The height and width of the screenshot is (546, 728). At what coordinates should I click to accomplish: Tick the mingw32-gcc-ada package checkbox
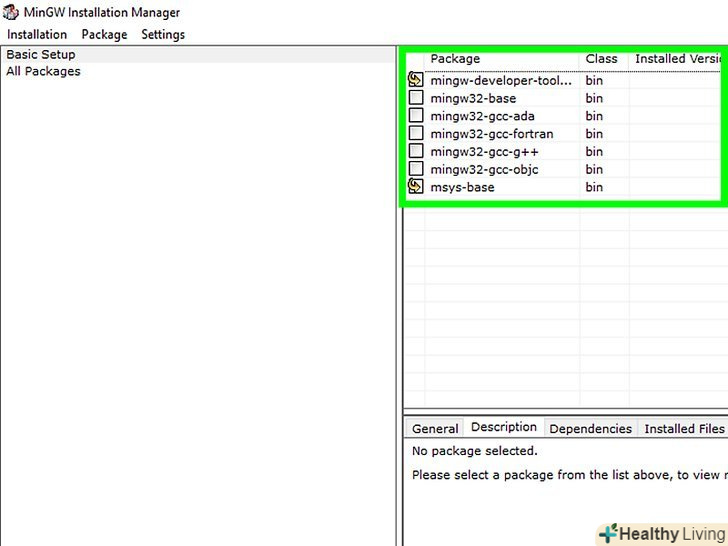(x=416, y=115)
